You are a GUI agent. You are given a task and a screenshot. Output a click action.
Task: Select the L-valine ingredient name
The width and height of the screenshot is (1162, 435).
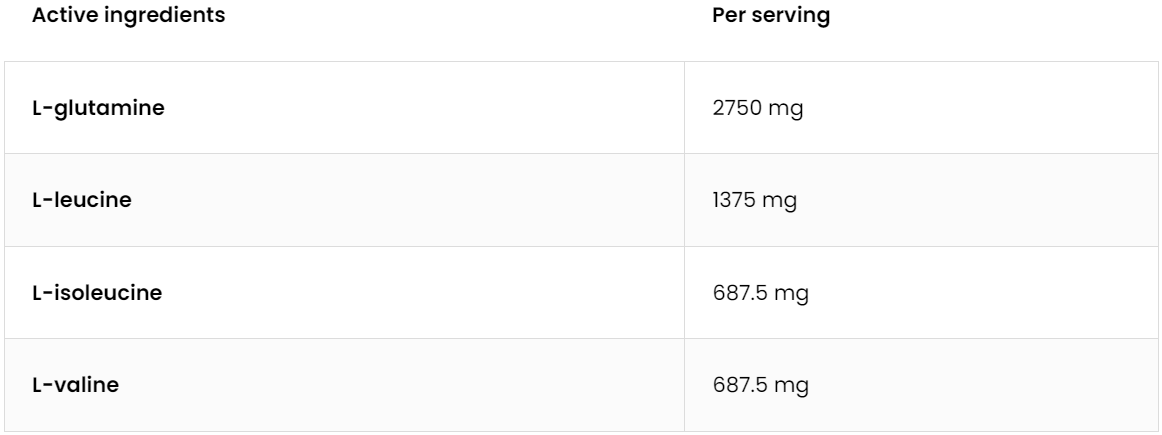click(76, 385)
